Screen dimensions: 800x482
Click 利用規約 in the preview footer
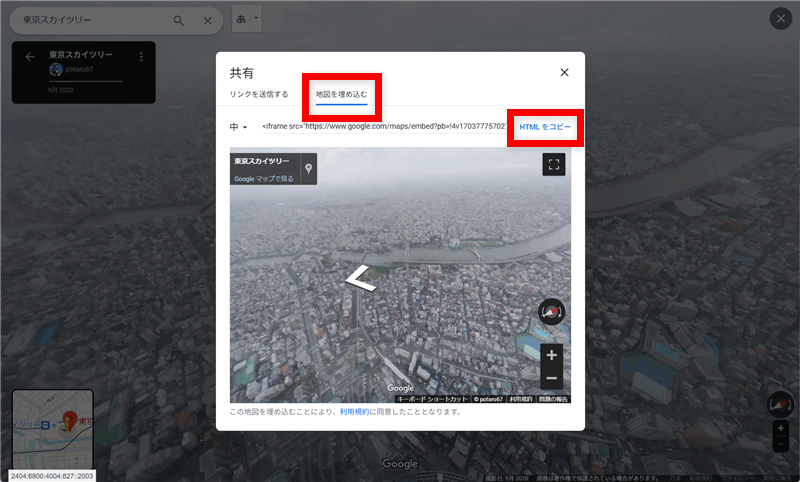click(520, 399)
